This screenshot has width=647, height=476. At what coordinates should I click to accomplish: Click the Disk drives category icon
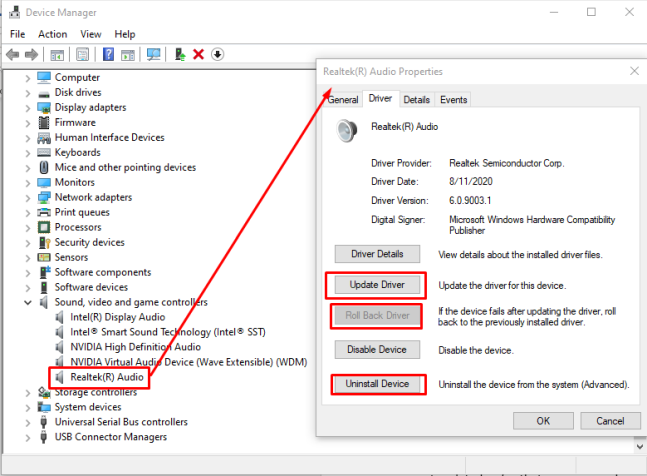tap(44, 94)
